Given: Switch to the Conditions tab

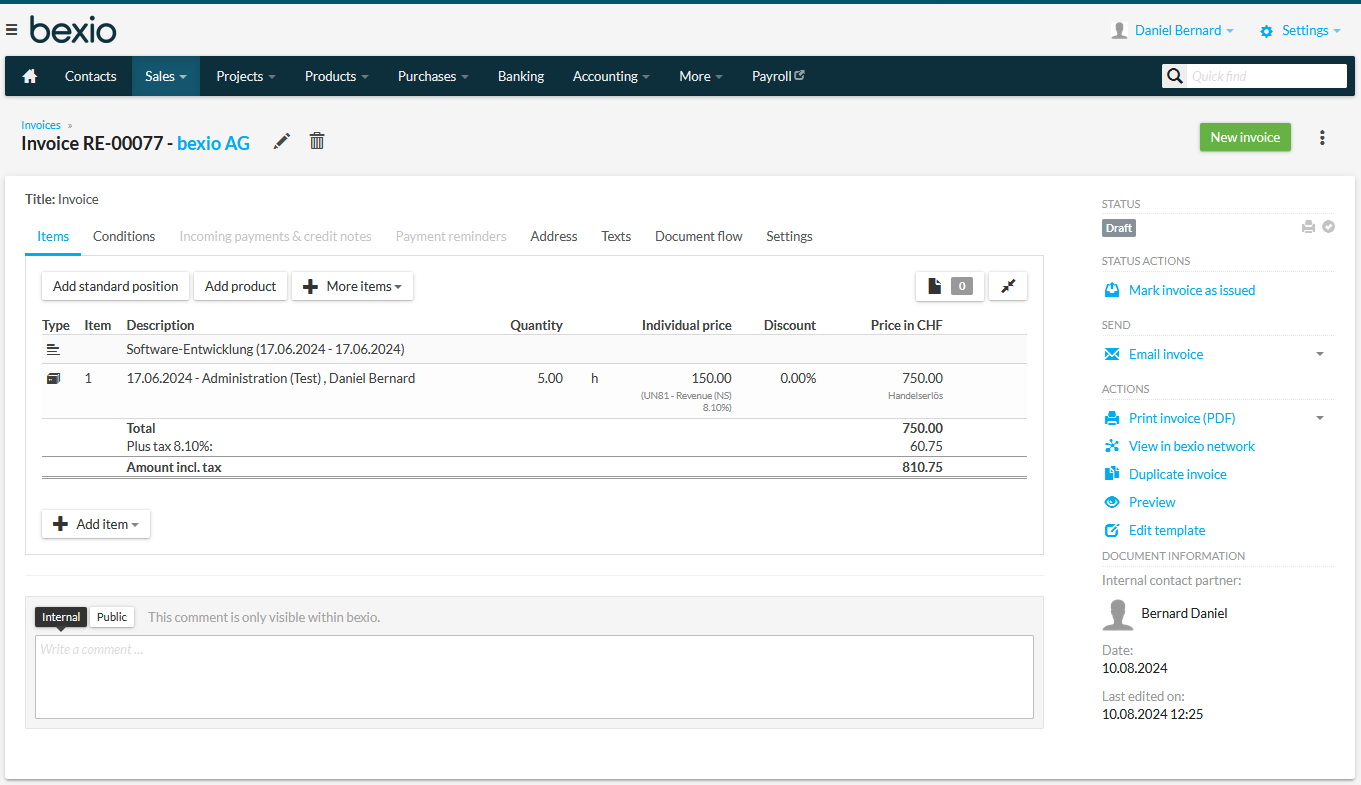Looking at the screenshot, I should [x=124, y=237].
